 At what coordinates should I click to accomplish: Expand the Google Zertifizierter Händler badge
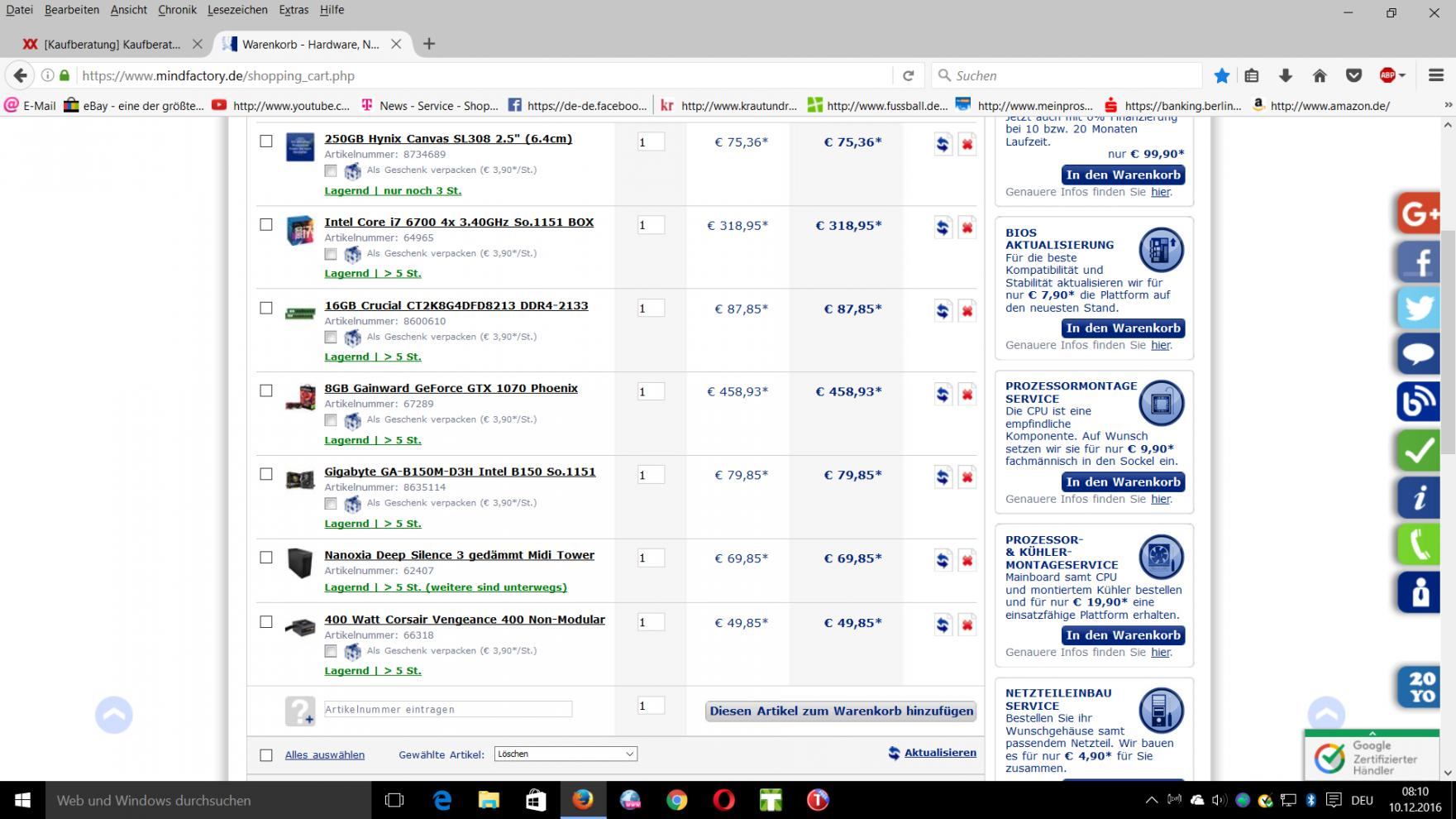[1372, 733]
